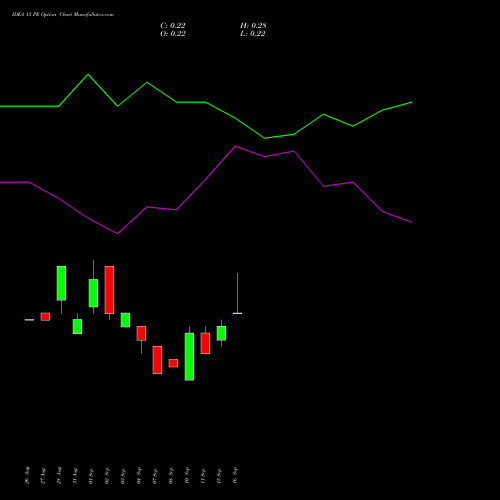Select the 02 Sep date label
500x500 pixels.
[107, 475]
